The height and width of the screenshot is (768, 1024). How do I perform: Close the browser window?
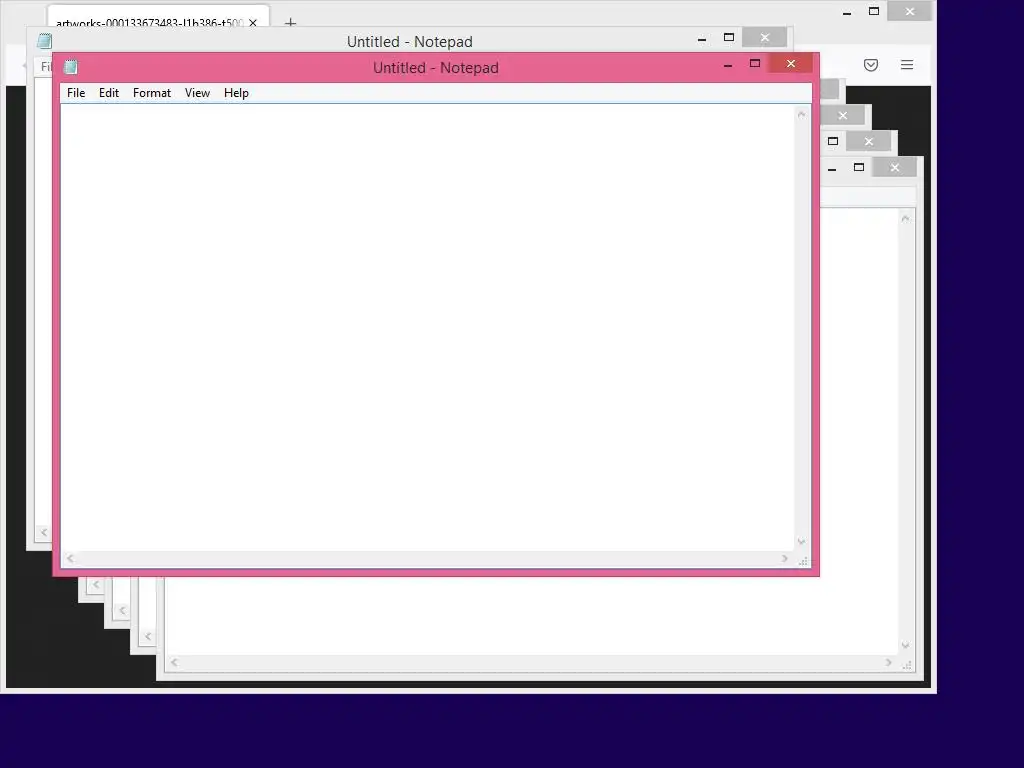click(x=910, y=11)
